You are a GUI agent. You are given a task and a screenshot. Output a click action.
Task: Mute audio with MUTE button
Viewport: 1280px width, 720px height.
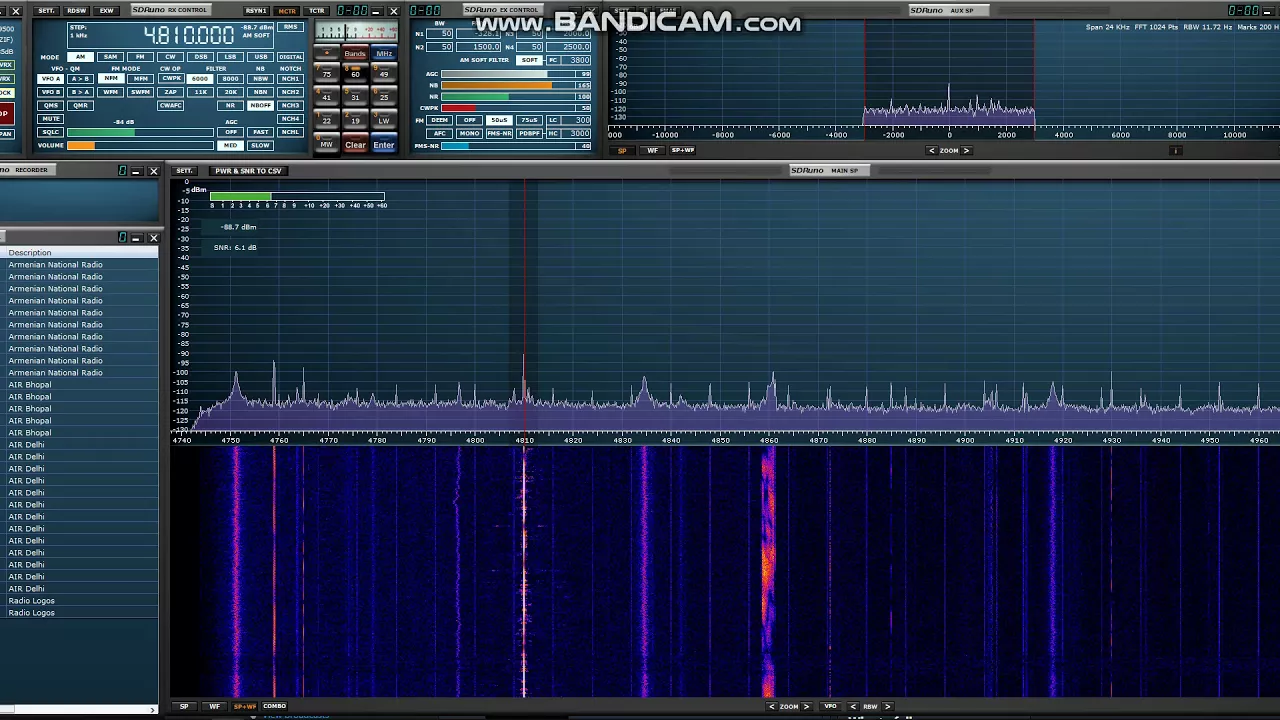pyautogui.click(x=50, y=119)
